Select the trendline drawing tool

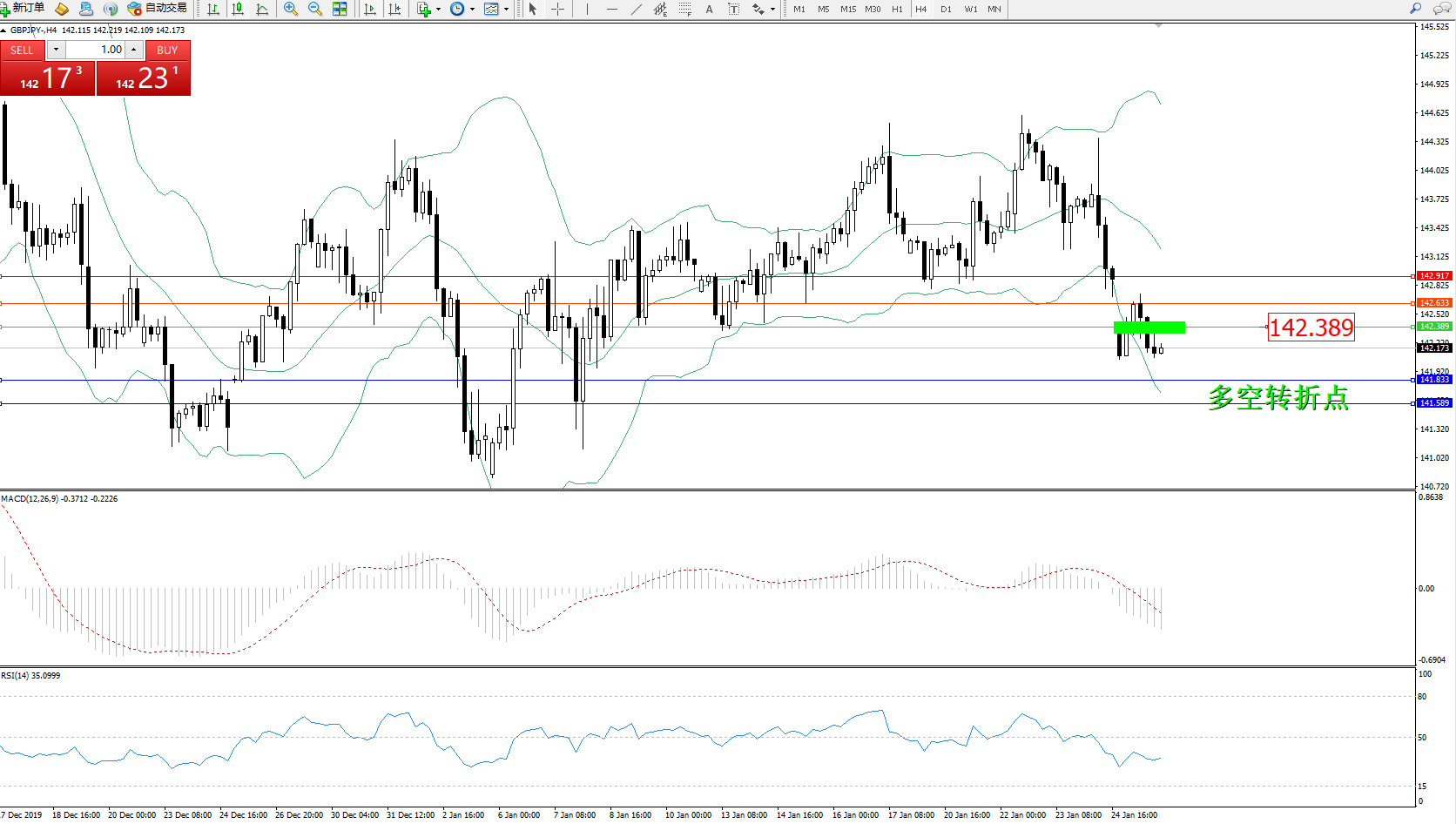(637, 9)
